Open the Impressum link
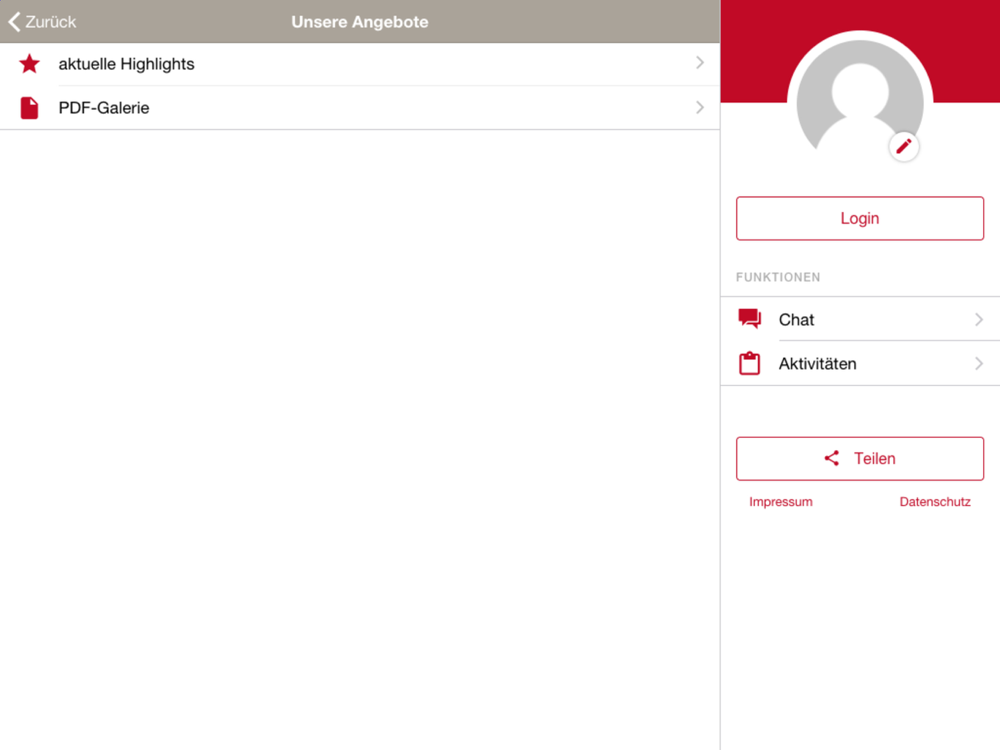 coord(781,502)
